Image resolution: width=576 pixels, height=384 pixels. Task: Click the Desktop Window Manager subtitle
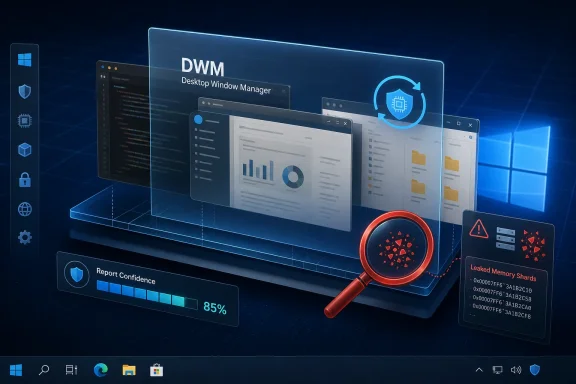226,86
